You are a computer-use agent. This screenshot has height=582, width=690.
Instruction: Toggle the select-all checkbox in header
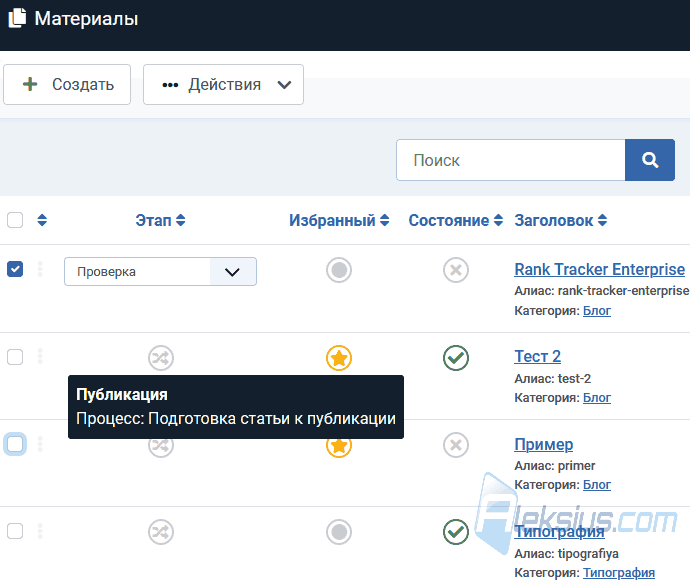tap(15, 220)
